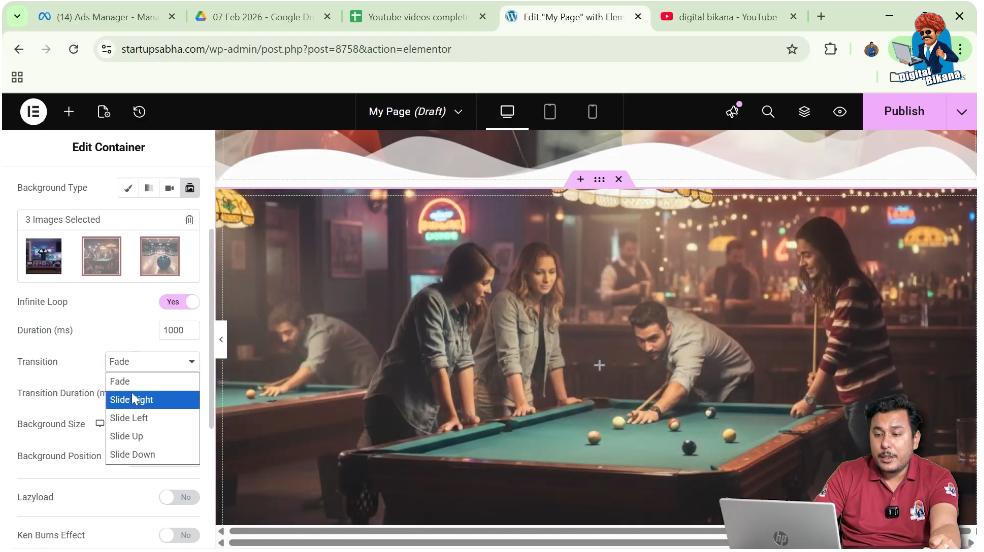Click the browser reload button
Screen dimensions: 984x552
73,49
